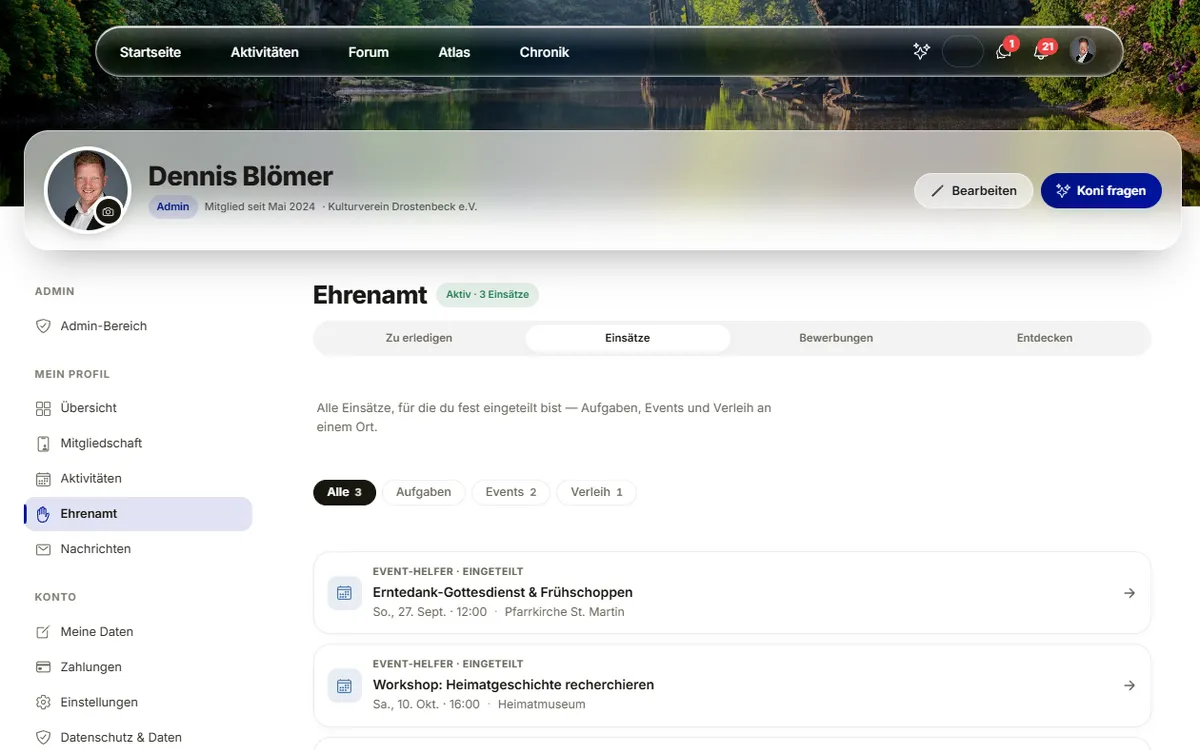The image size is (1200, 750).
Task: Click the Ehrenamt hand icon
Action: click(43, 514)
